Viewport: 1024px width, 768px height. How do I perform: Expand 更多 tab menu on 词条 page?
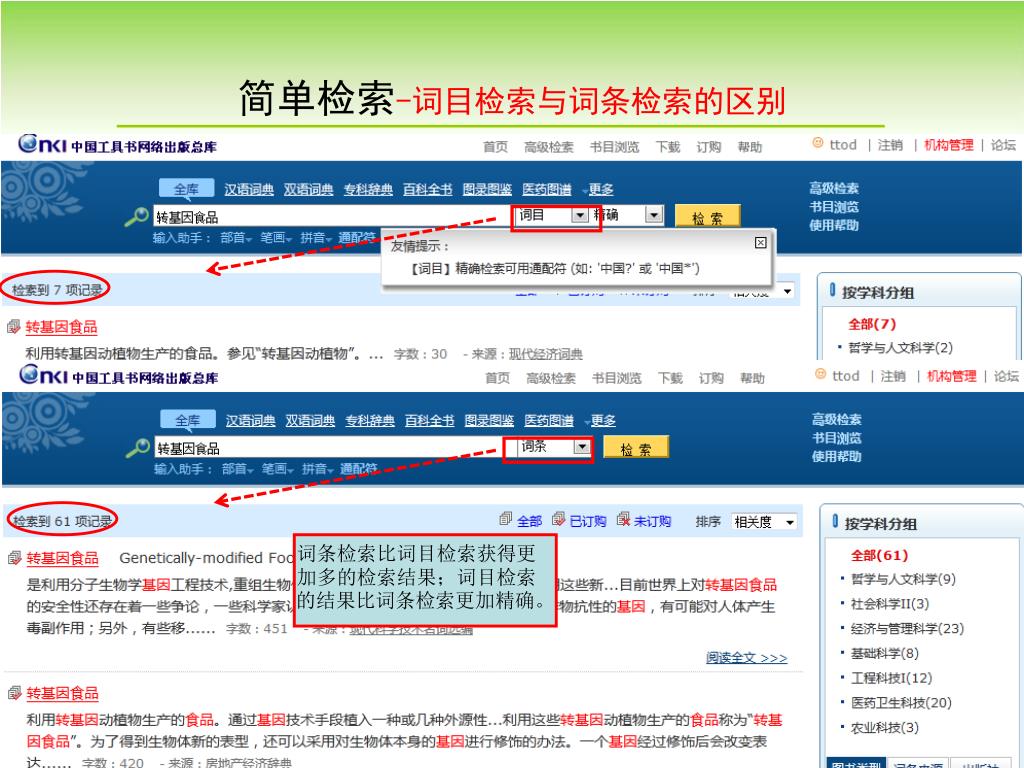click(x=600, y=421)
